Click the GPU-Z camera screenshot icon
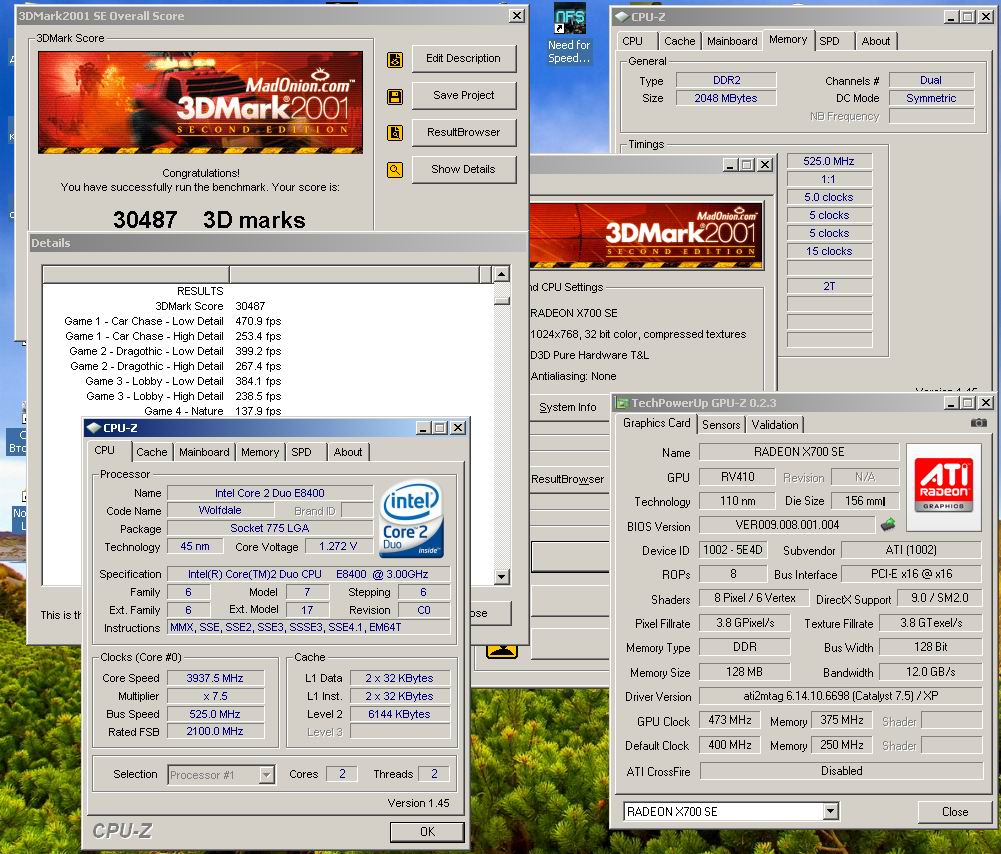The width and height of the screenshot is (1001, 854). pos(979,423)
